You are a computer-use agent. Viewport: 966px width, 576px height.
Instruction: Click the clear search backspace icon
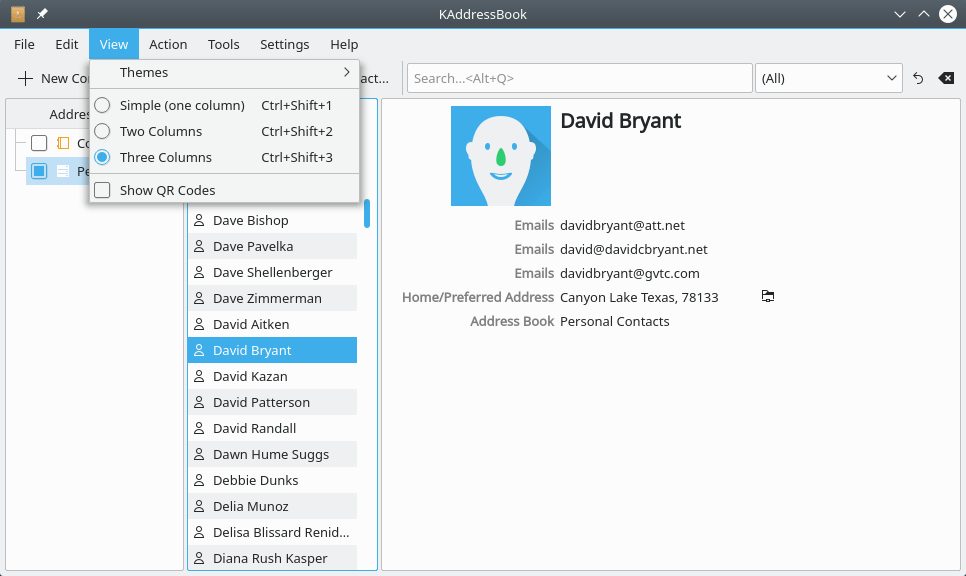(x=946, y=78)
